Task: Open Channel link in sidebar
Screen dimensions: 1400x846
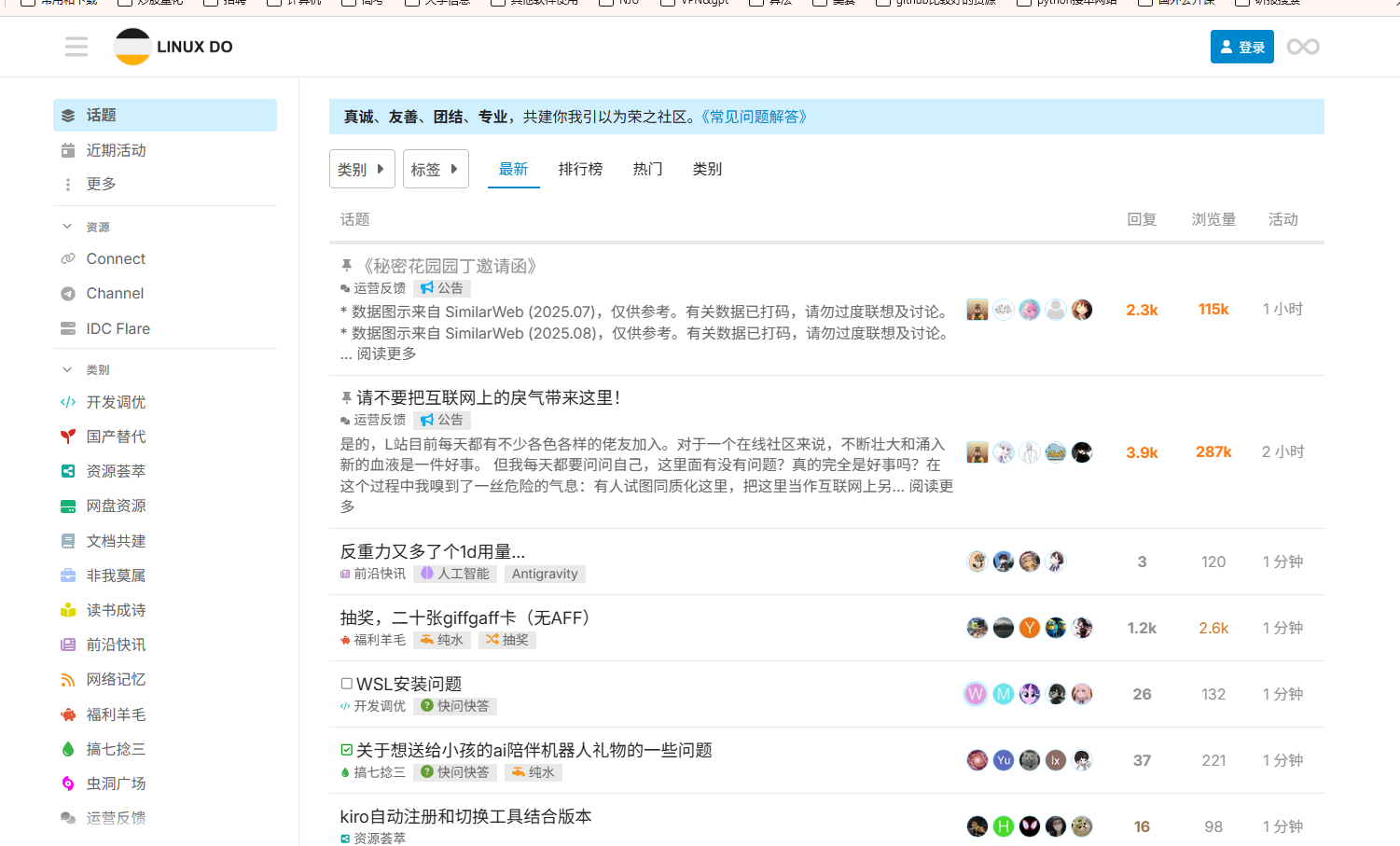Action: (x=115, y=293)
